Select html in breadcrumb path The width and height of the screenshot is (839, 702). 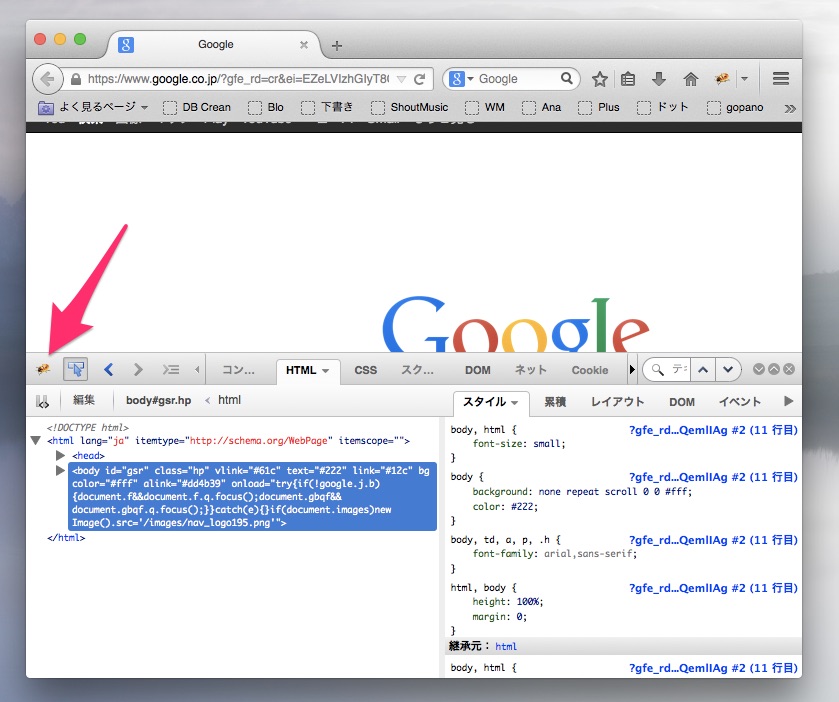pos(230,400)
